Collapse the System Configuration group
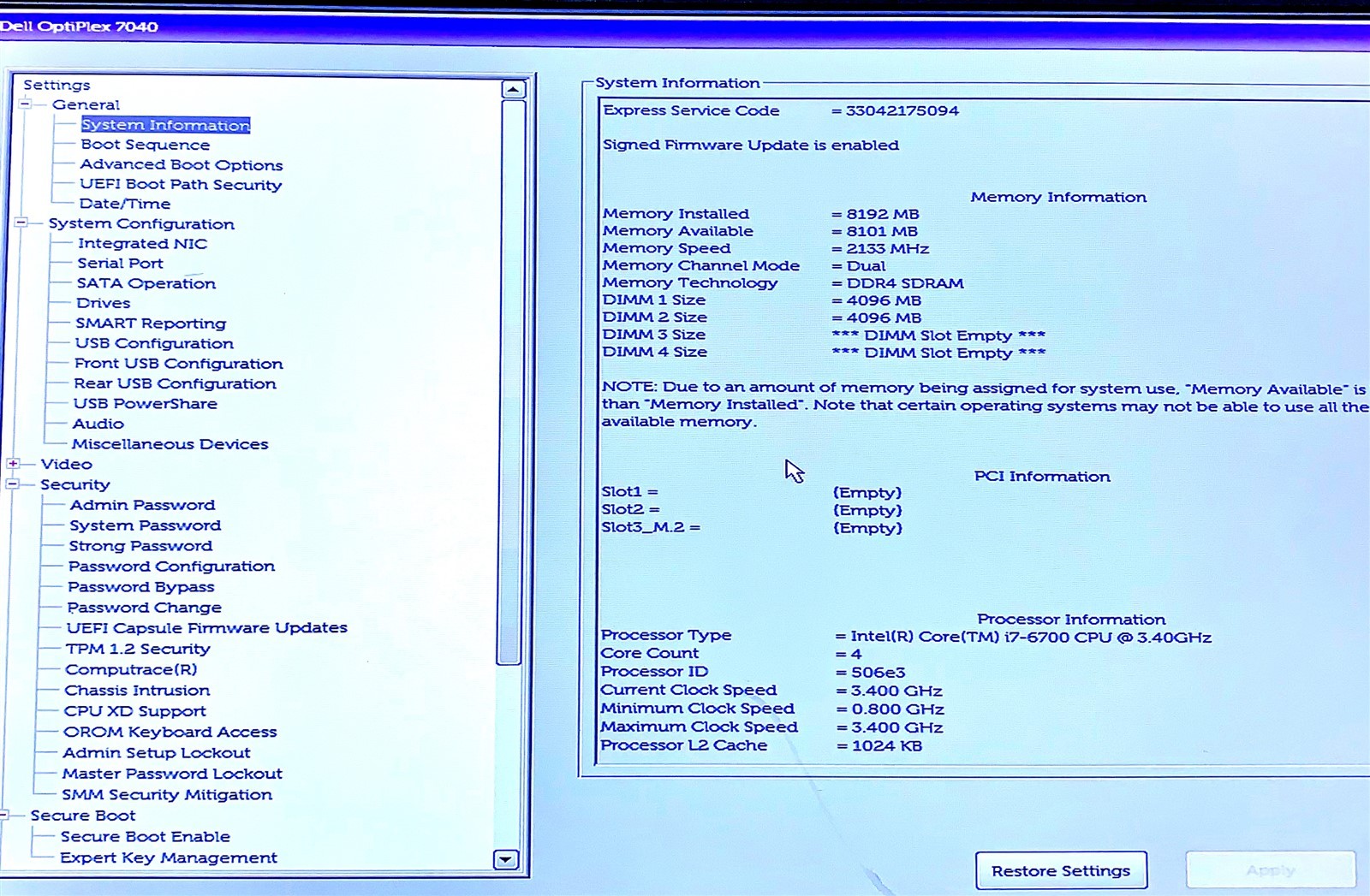 tap(21, 223)
